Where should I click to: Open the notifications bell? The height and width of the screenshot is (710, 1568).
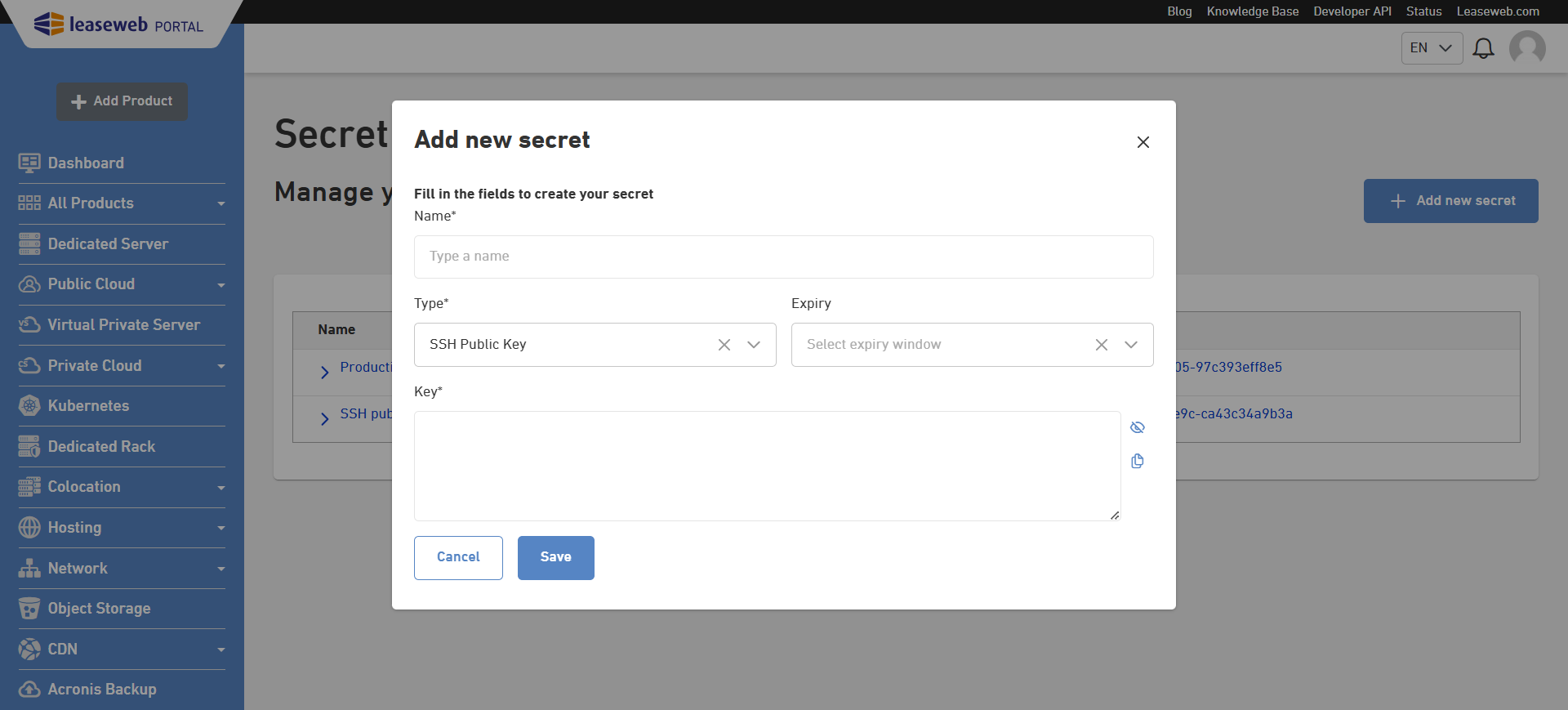[1484, 47]
